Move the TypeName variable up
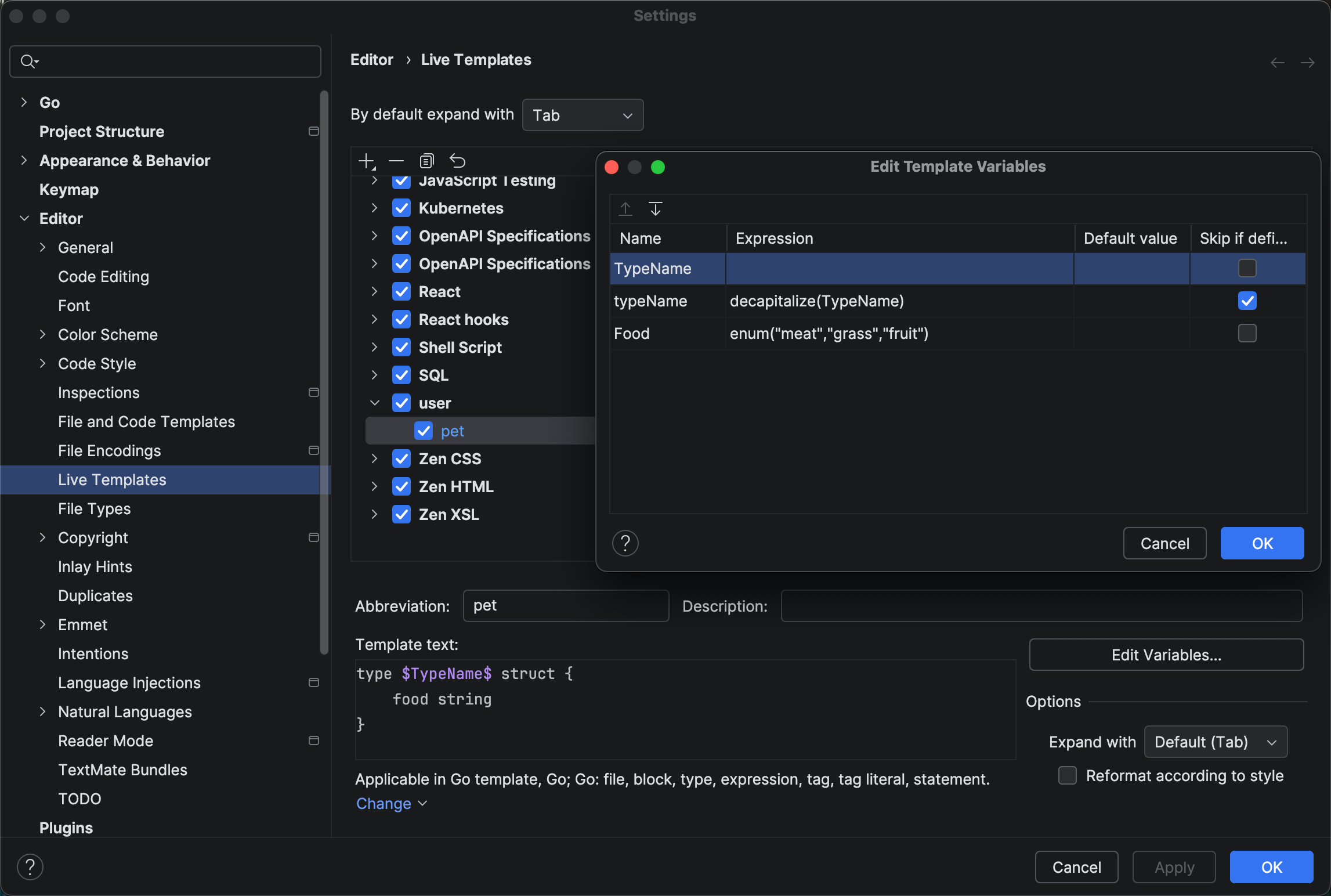Image resolution: width=1331 pixels, height=896 pixels. [x=625, y=209]
